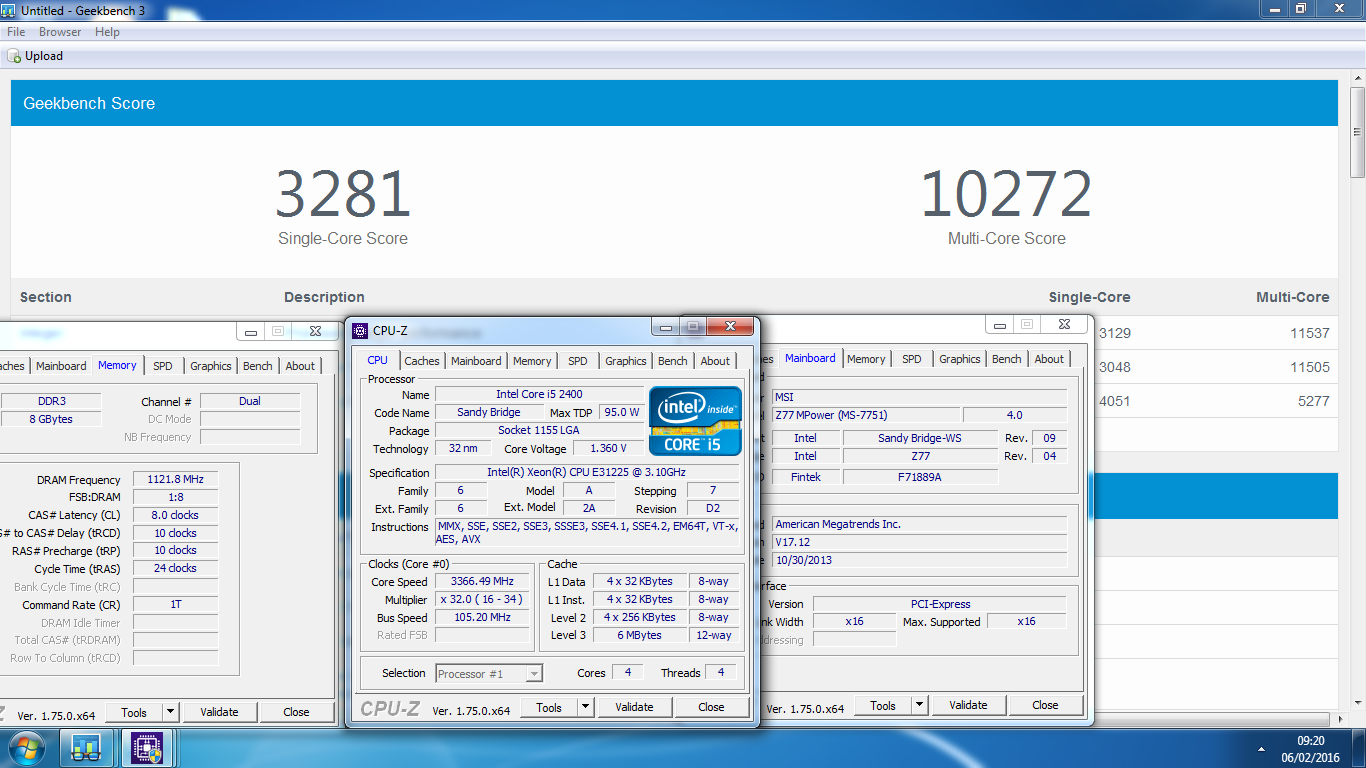Click the Command Rate value 1T
Viewport: 1366px width, 768px height.
click(175, 605)
